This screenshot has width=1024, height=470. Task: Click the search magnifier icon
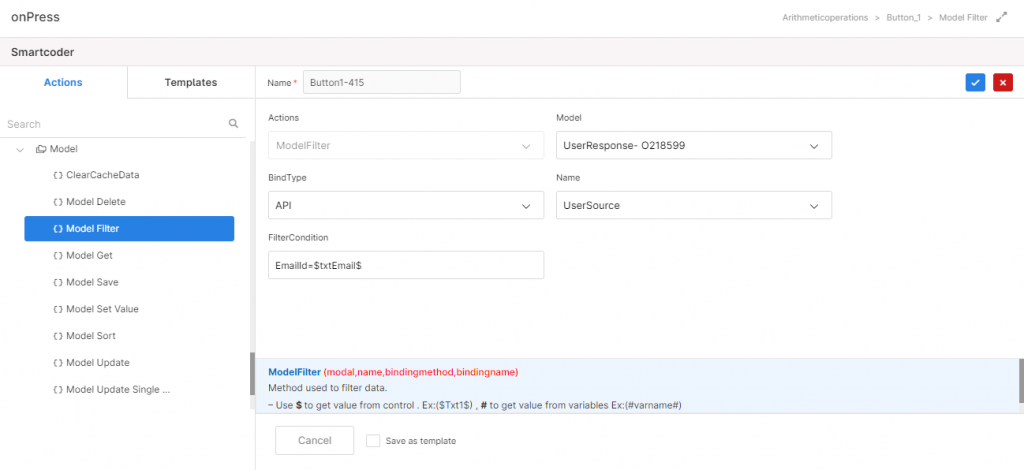[x=233, y=123]
